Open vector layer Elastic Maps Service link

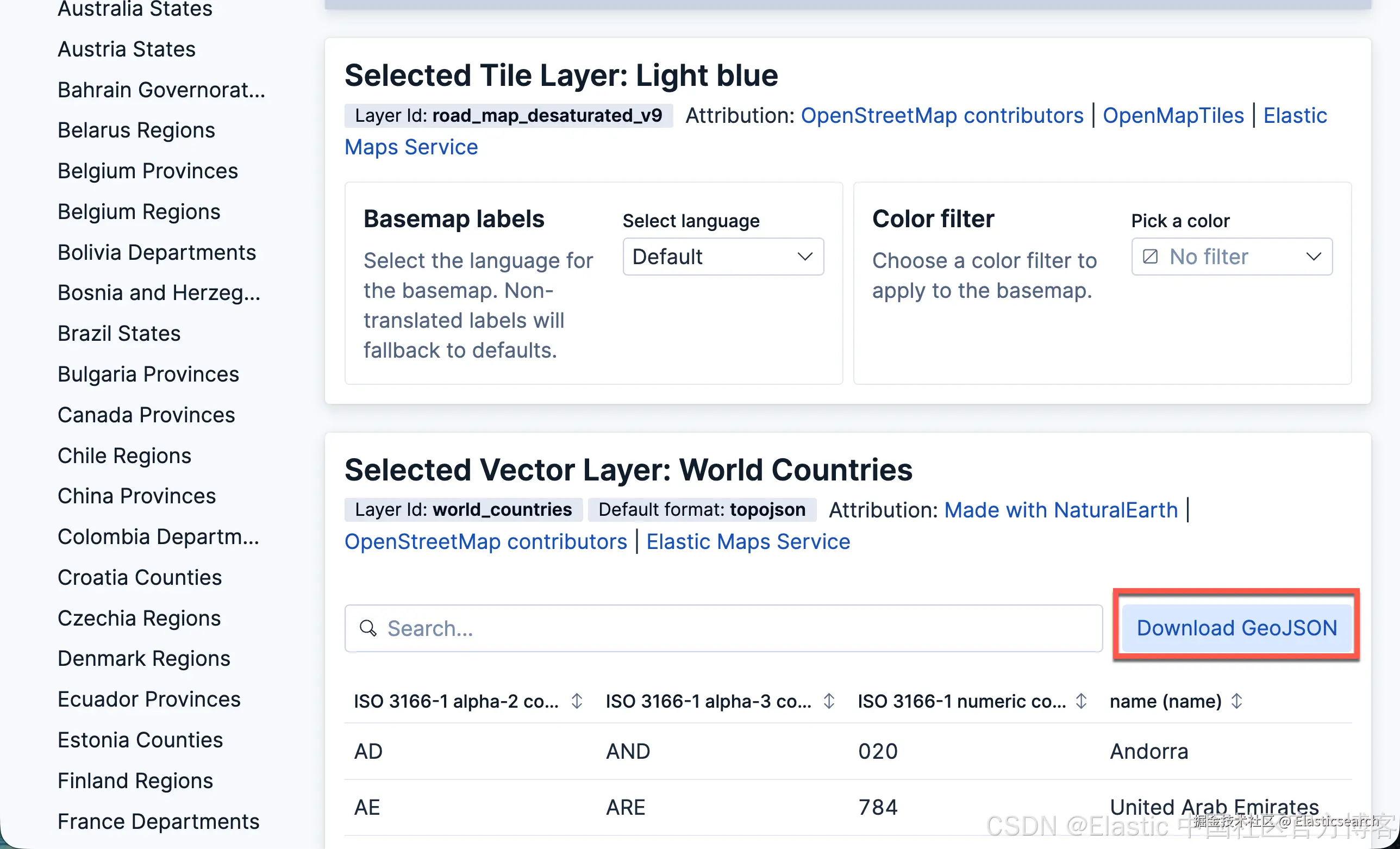pos(748,541)
